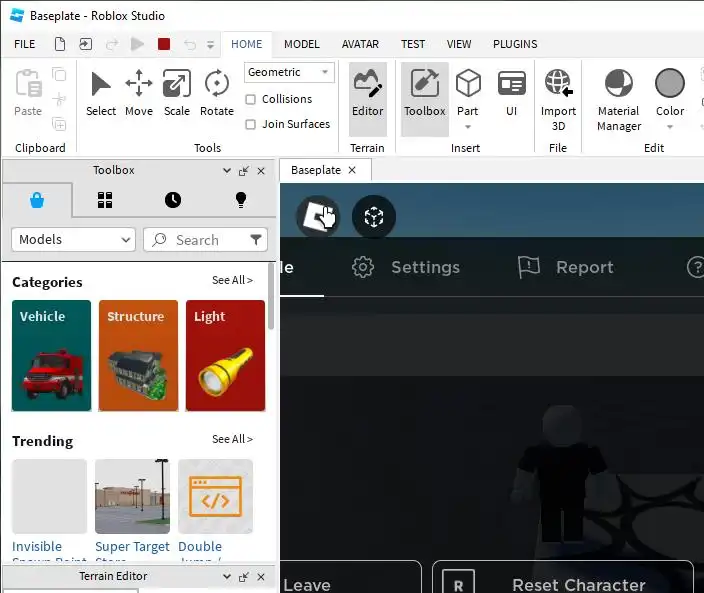Start playtest with Play button
Image resolution: width=704 pixels, height=593 pixels.
[137, 44]
